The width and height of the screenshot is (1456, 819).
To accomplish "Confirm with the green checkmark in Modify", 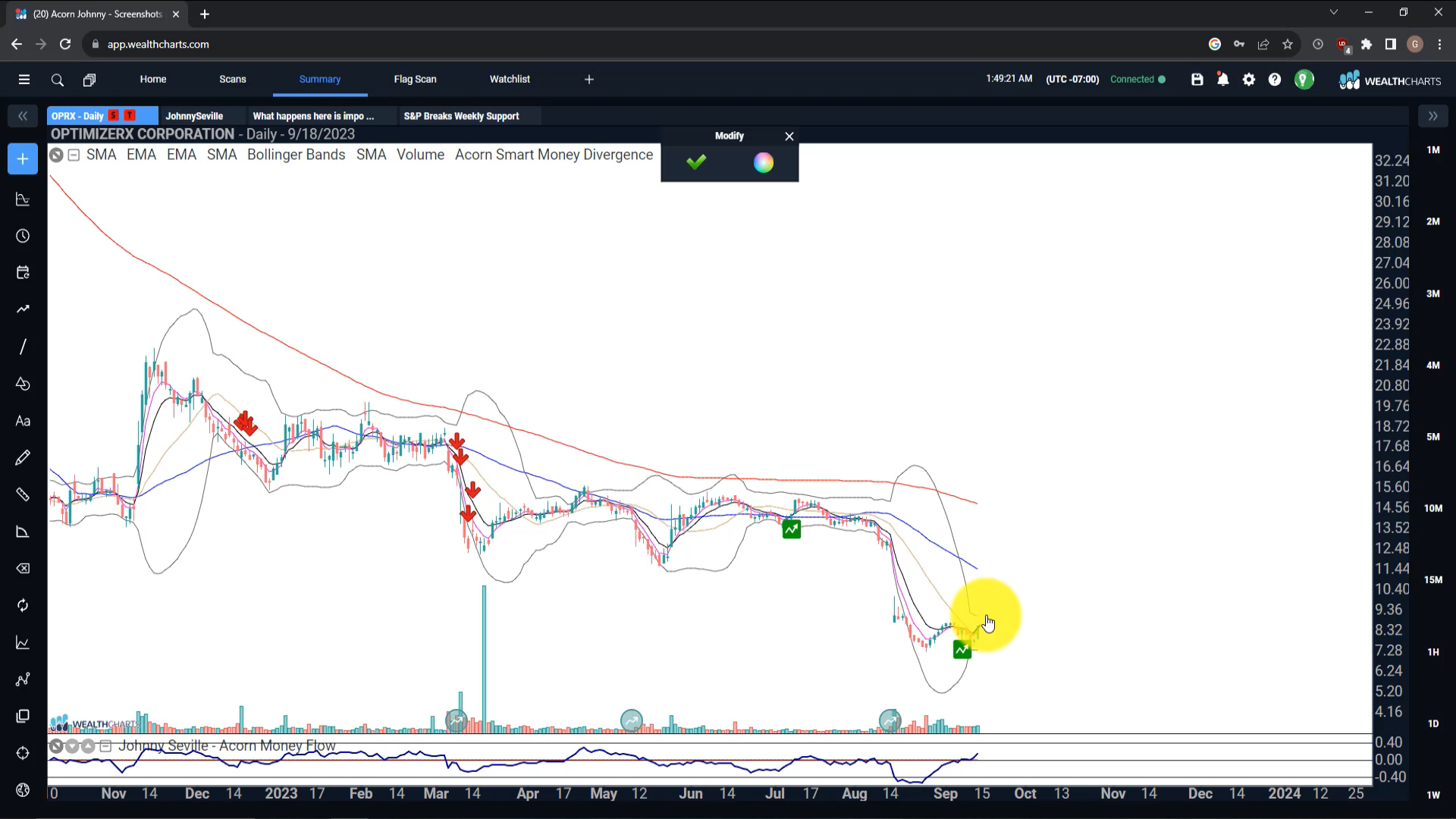I will [696, 162].
